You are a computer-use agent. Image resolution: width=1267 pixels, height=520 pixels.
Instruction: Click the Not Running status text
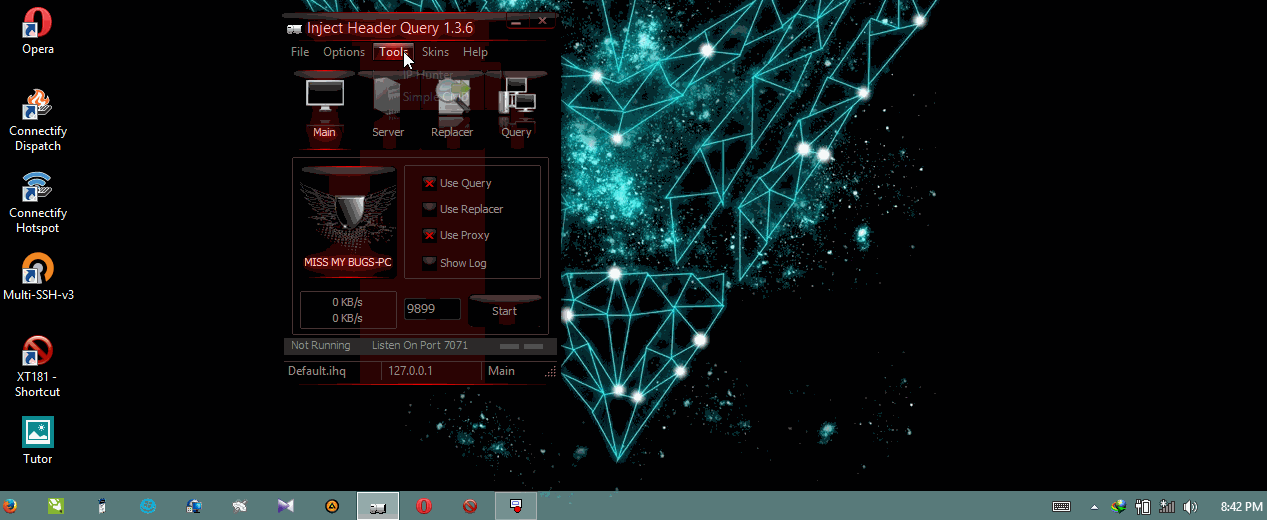point(321,345)
